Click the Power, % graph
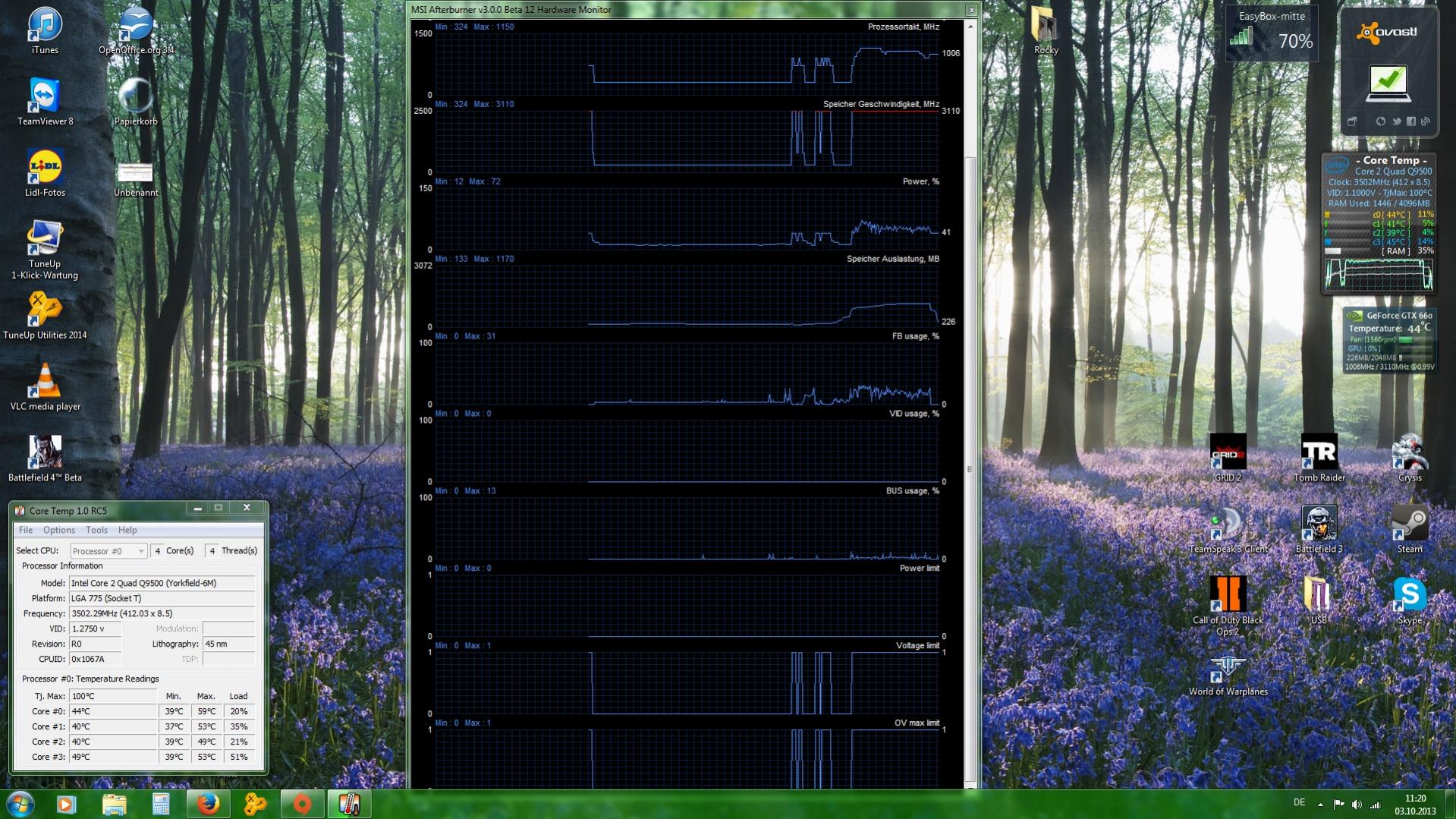This screenshot has width=1456, height=819. [687, 219]
